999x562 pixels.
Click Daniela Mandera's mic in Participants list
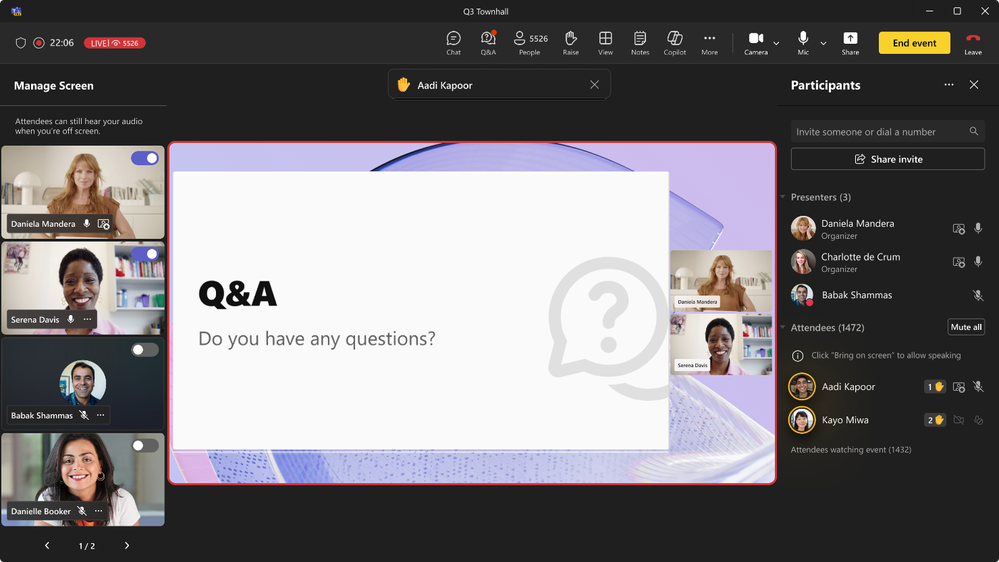978,228
